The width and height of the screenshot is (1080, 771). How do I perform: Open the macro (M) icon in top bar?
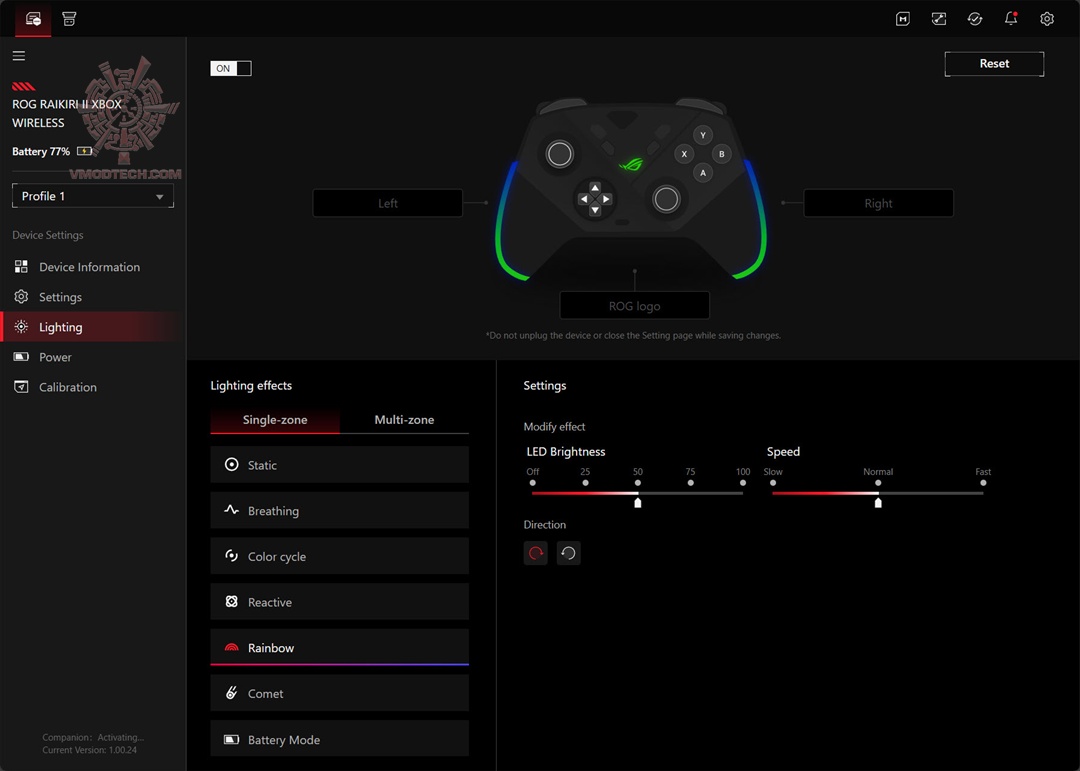[x=902, y=19]
